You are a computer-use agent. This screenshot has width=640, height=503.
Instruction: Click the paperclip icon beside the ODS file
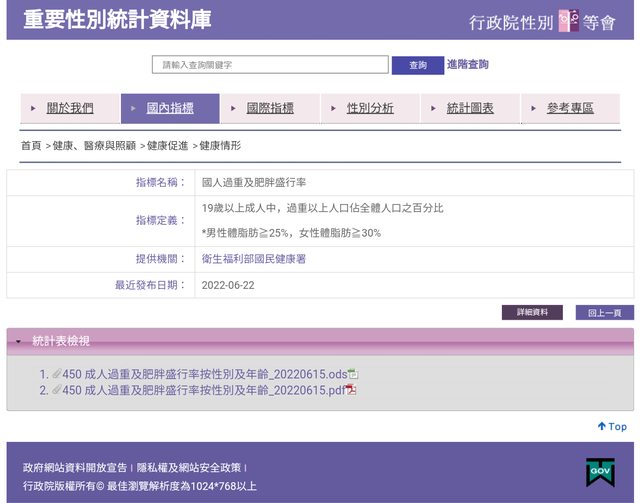point(56,374)
